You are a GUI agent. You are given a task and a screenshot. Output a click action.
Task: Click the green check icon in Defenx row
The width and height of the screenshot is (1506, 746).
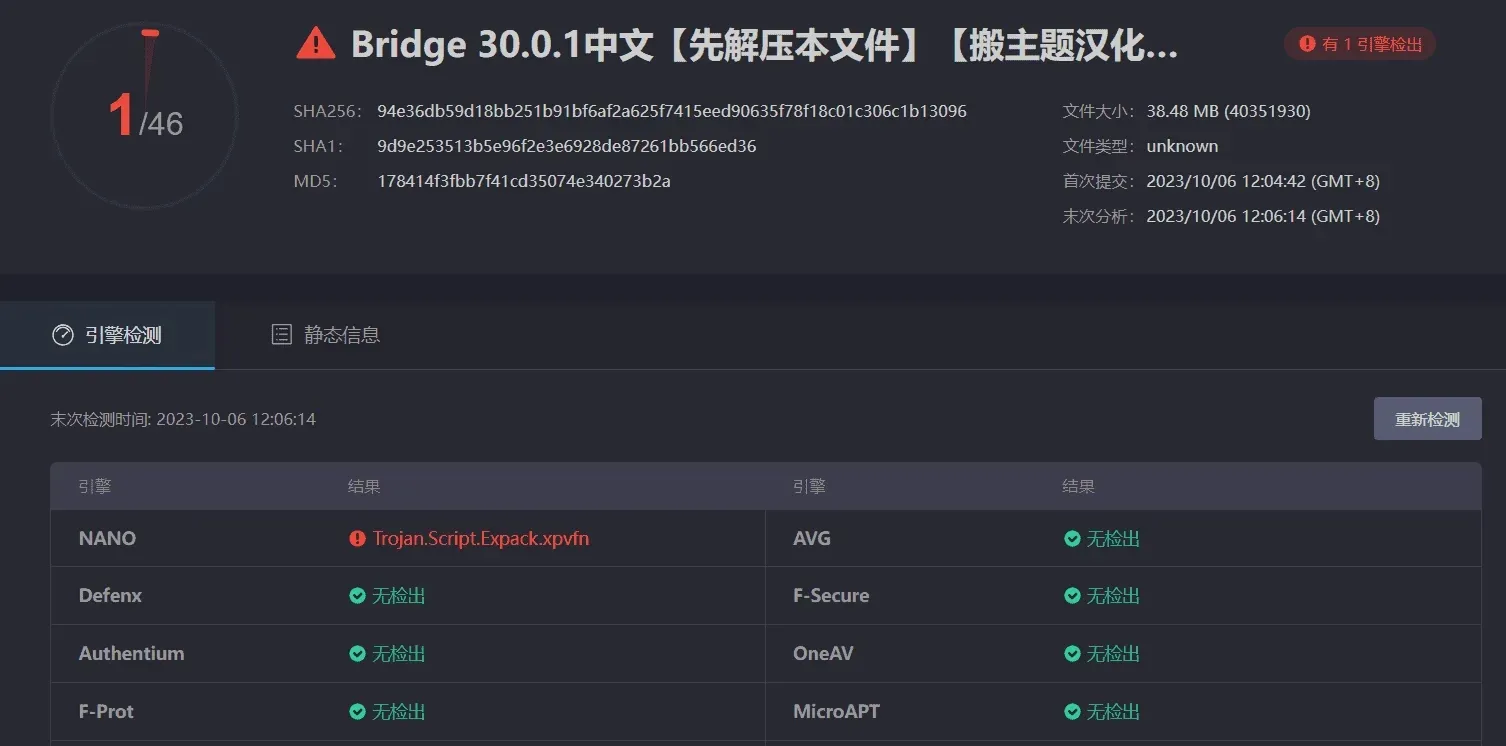(x=357, y=596)
